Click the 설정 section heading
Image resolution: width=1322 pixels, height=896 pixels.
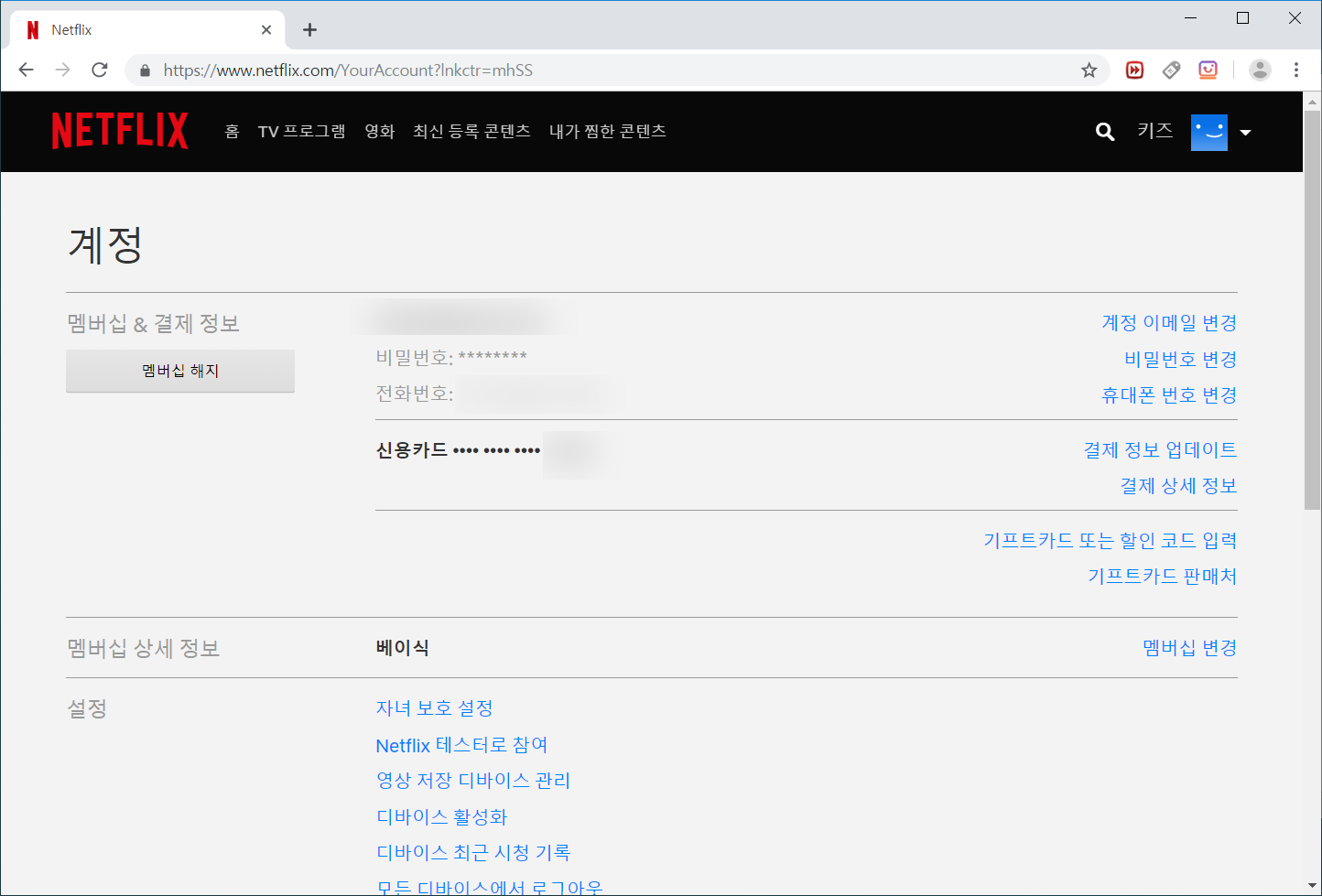click(x=87, y=708)
